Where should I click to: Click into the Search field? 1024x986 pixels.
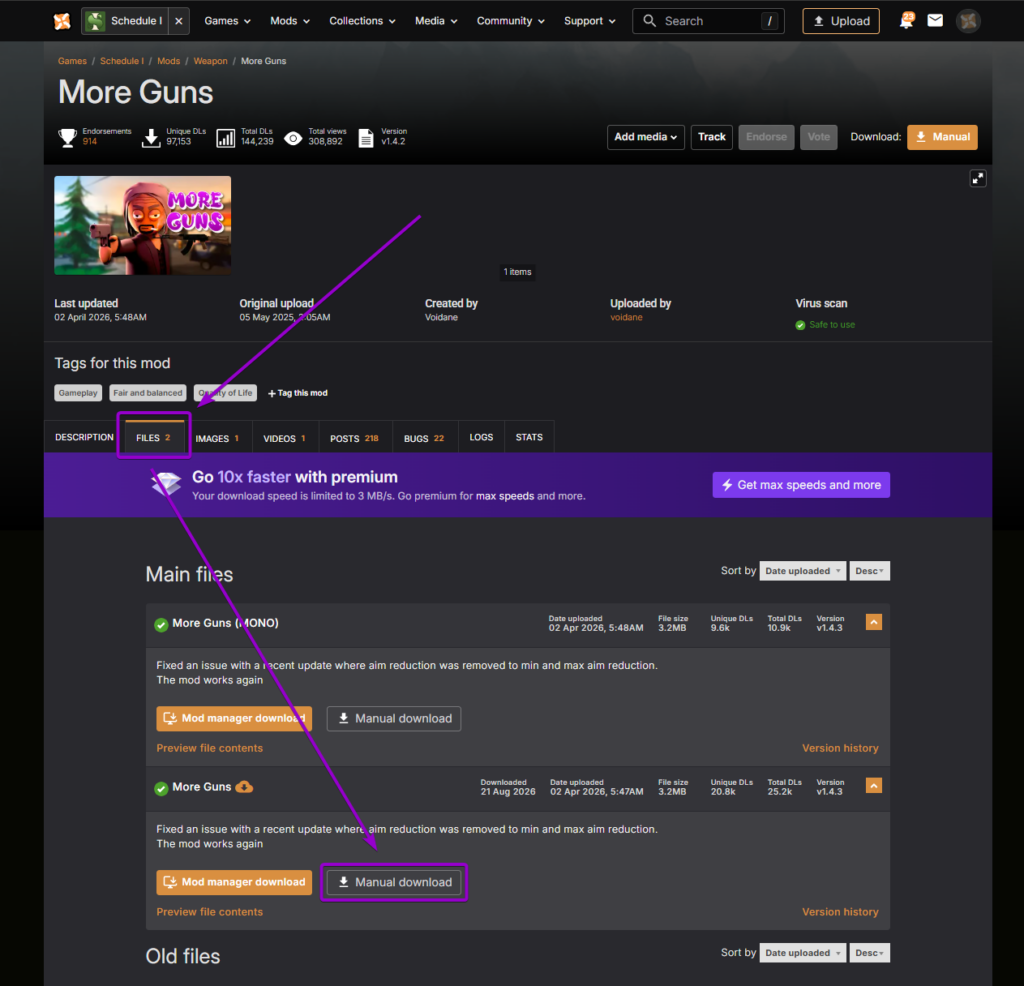(708, 21)
